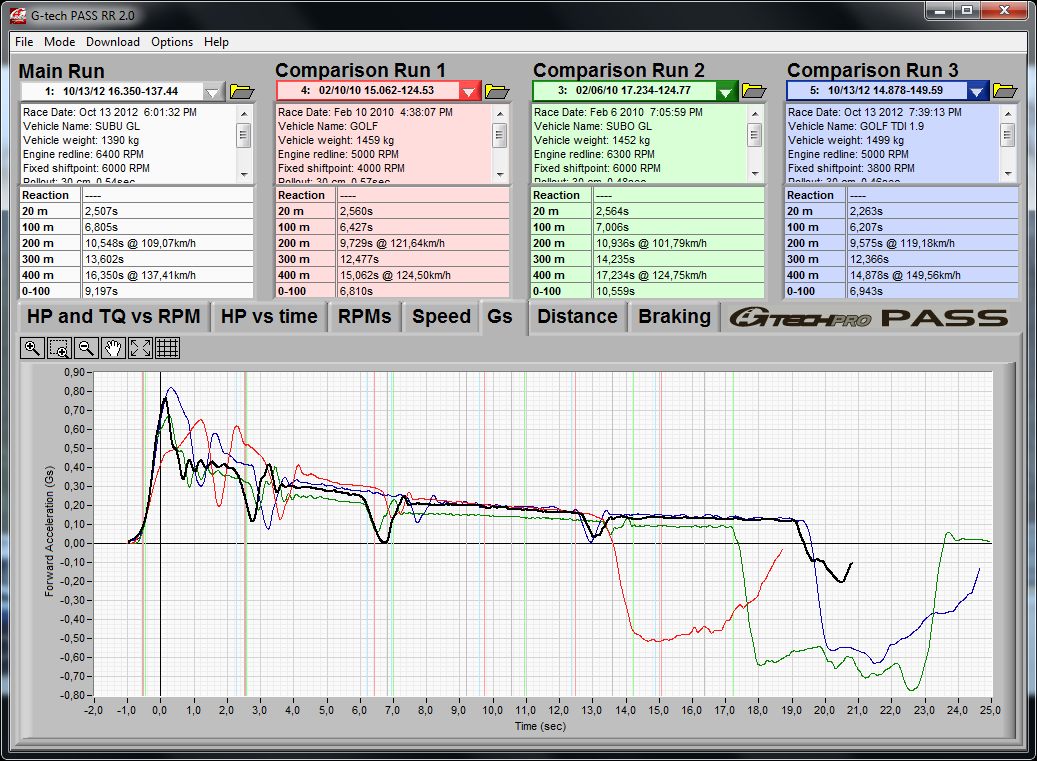This screenshot has height=761, width=1037.
Task: Expand the Main Run selection dropdown
Action: coord(212,92)
